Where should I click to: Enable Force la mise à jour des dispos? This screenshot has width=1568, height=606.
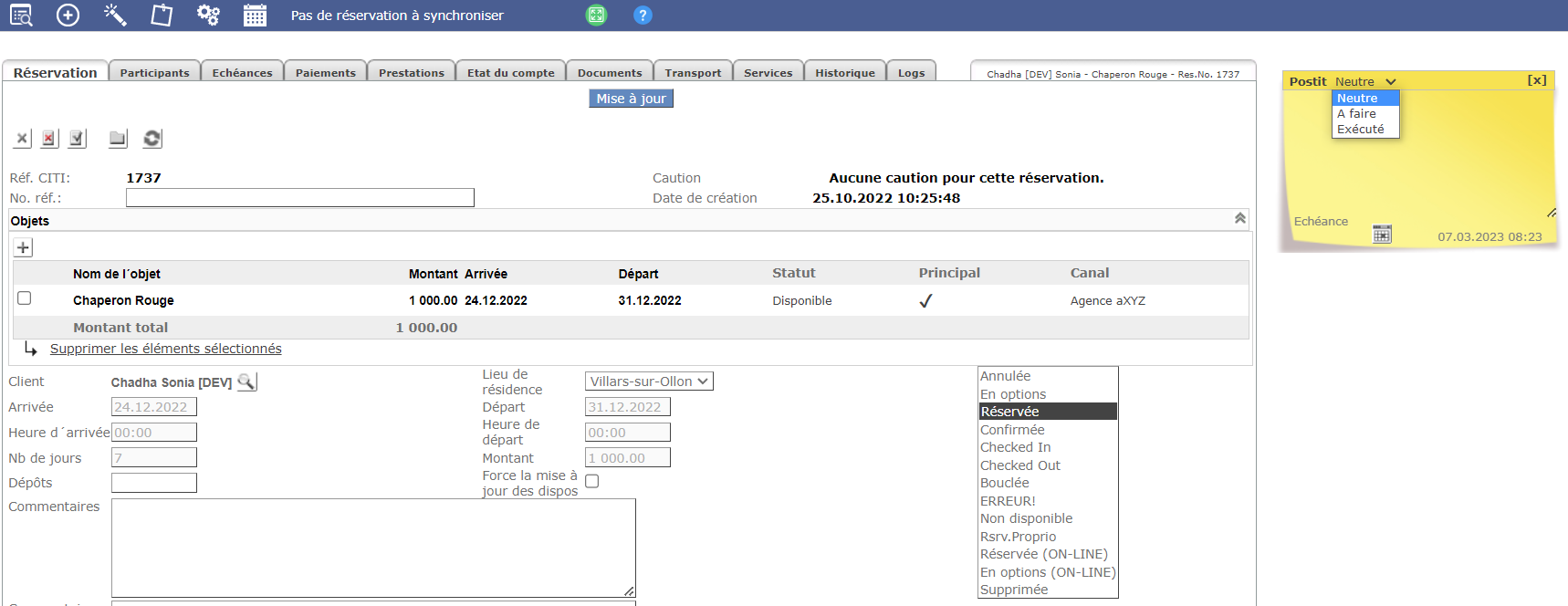pyautogui.click(x=592, y=482)
